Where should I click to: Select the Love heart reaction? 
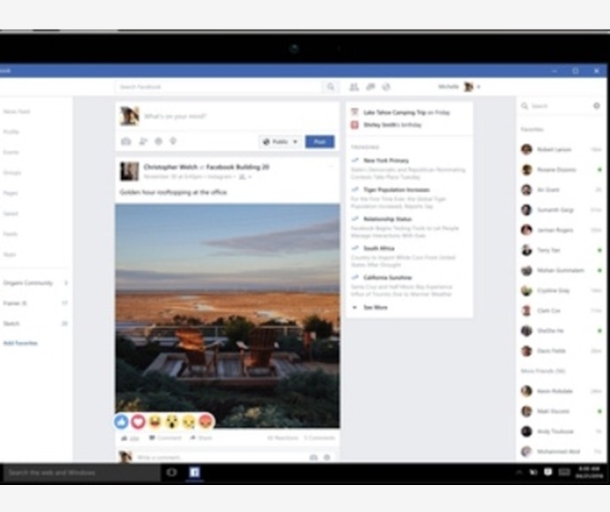pyautogui.click(x=139, y=422)
